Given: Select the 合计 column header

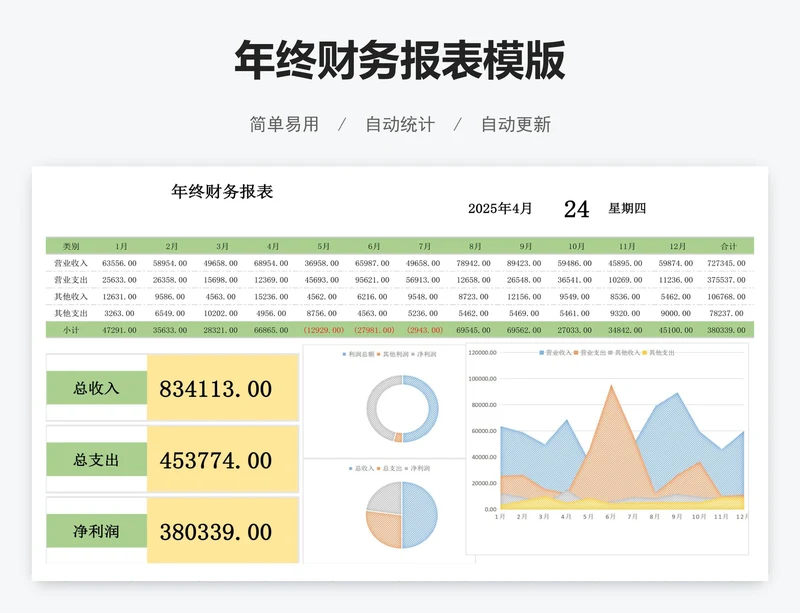Looking at the screenshot, I should click(728, 246).
